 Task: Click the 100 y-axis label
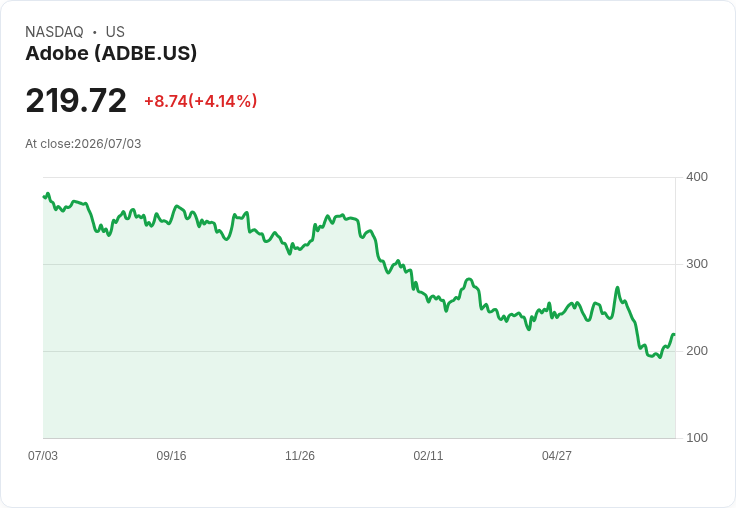tap(697, 438)
